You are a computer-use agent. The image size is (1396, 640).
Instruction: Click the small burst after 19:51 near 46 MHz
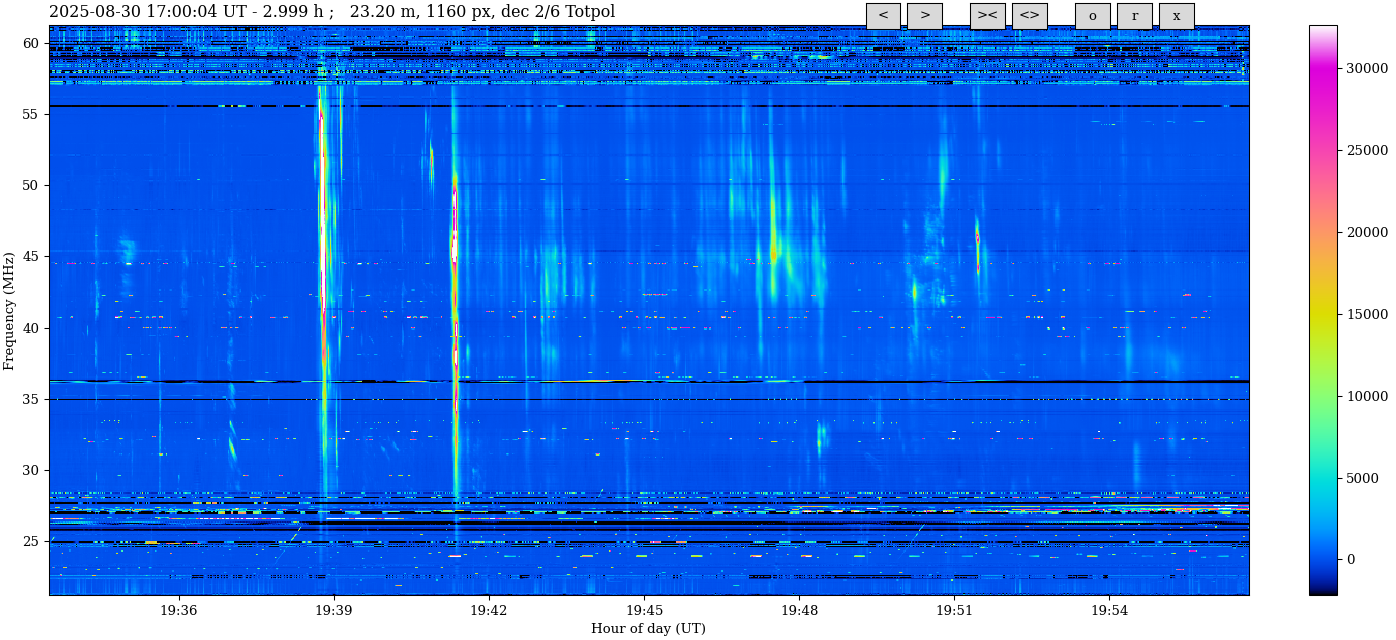pyautogui.click(x=977, y=240)
